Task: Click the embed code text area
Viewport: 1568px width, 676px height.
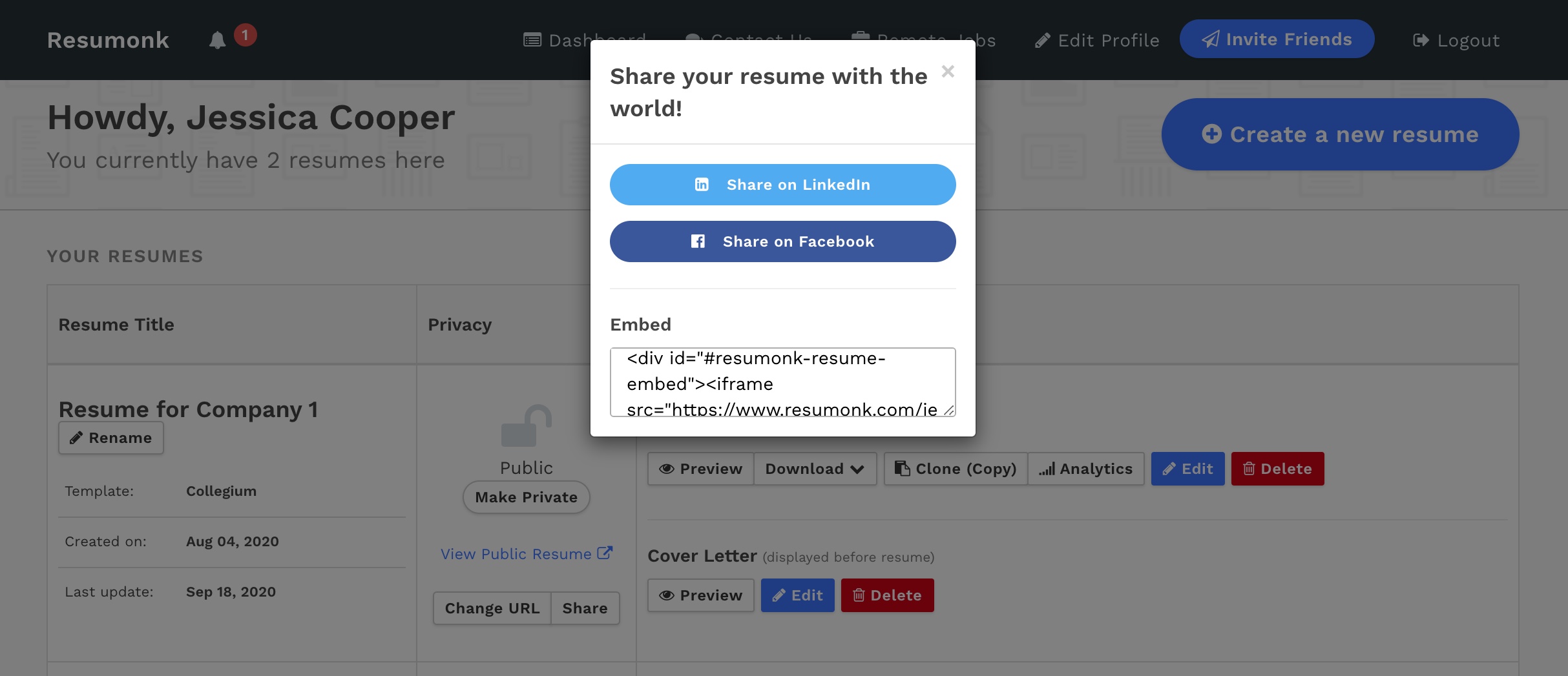Action: tap(782, 382)
